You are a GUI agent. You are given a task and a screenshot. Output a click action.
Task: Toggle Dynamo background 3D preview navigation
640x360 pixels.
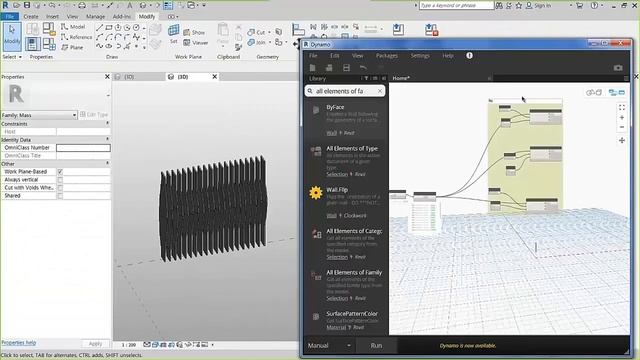pos(594,93)
